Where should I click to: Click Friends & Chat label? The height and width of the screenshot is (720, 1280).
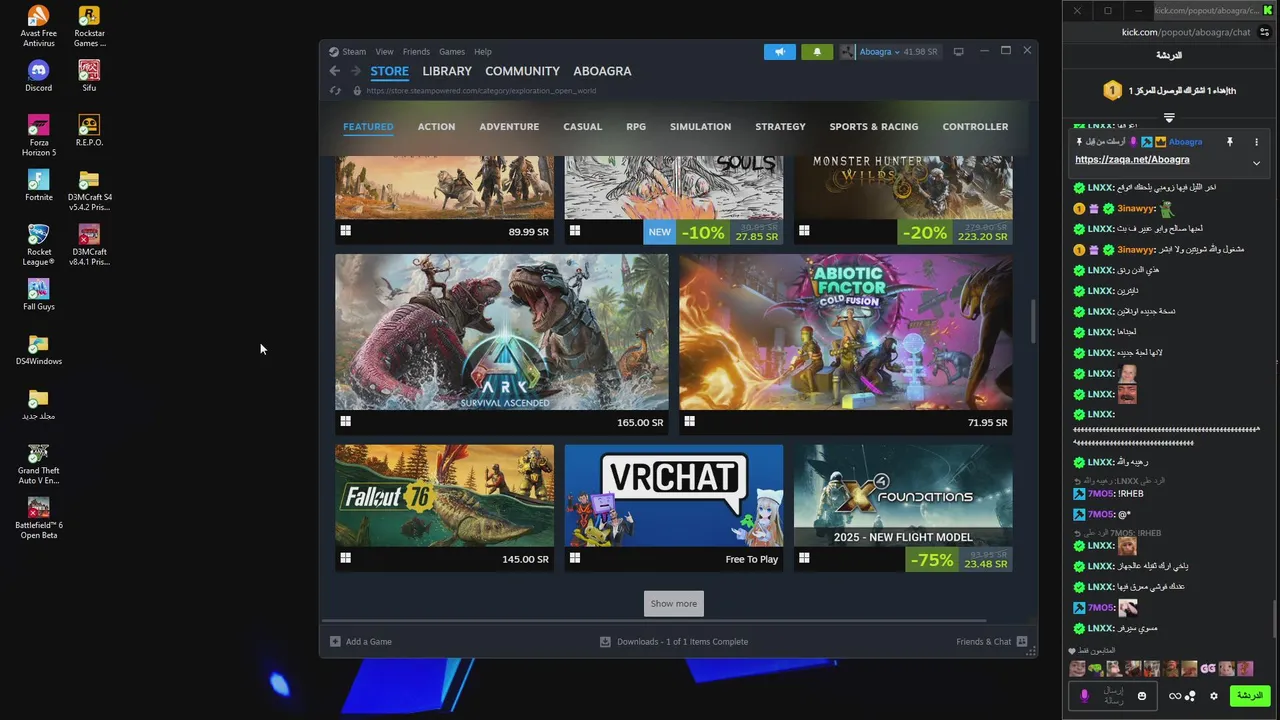984,642
